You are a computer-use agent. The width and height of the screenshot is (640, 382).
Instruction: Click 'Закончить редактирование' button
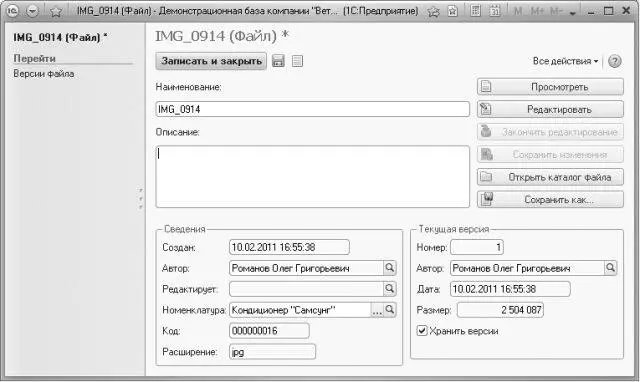[550, 132]
